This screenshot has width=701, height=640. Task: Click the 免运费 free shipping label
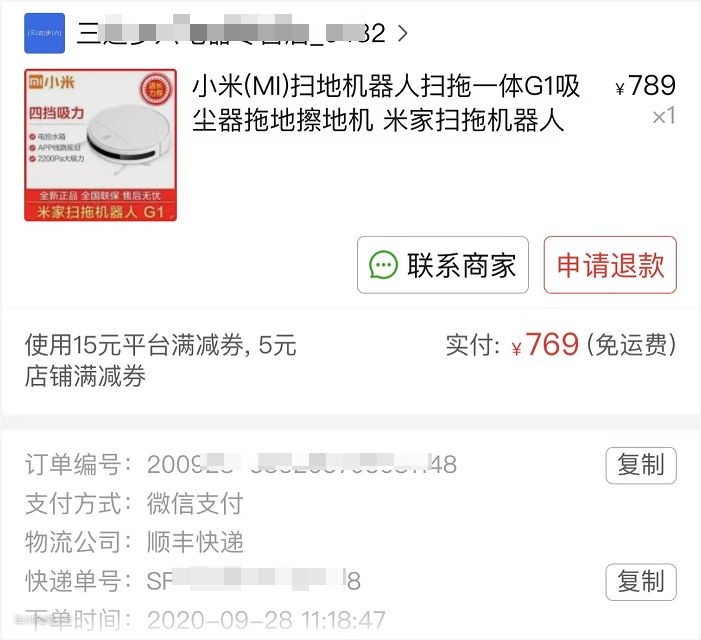[x=631, y=345]
